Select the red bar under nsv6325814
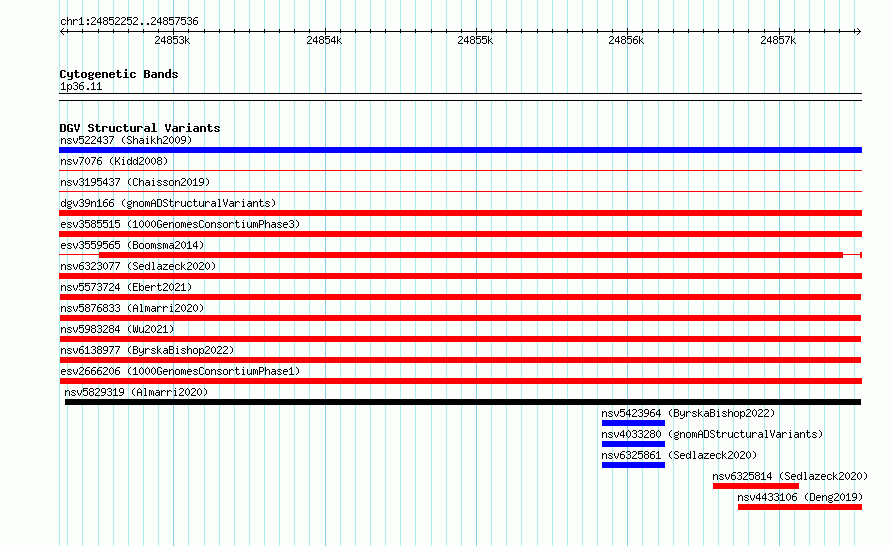The image size is (890, 546). [x=756, y=486]
